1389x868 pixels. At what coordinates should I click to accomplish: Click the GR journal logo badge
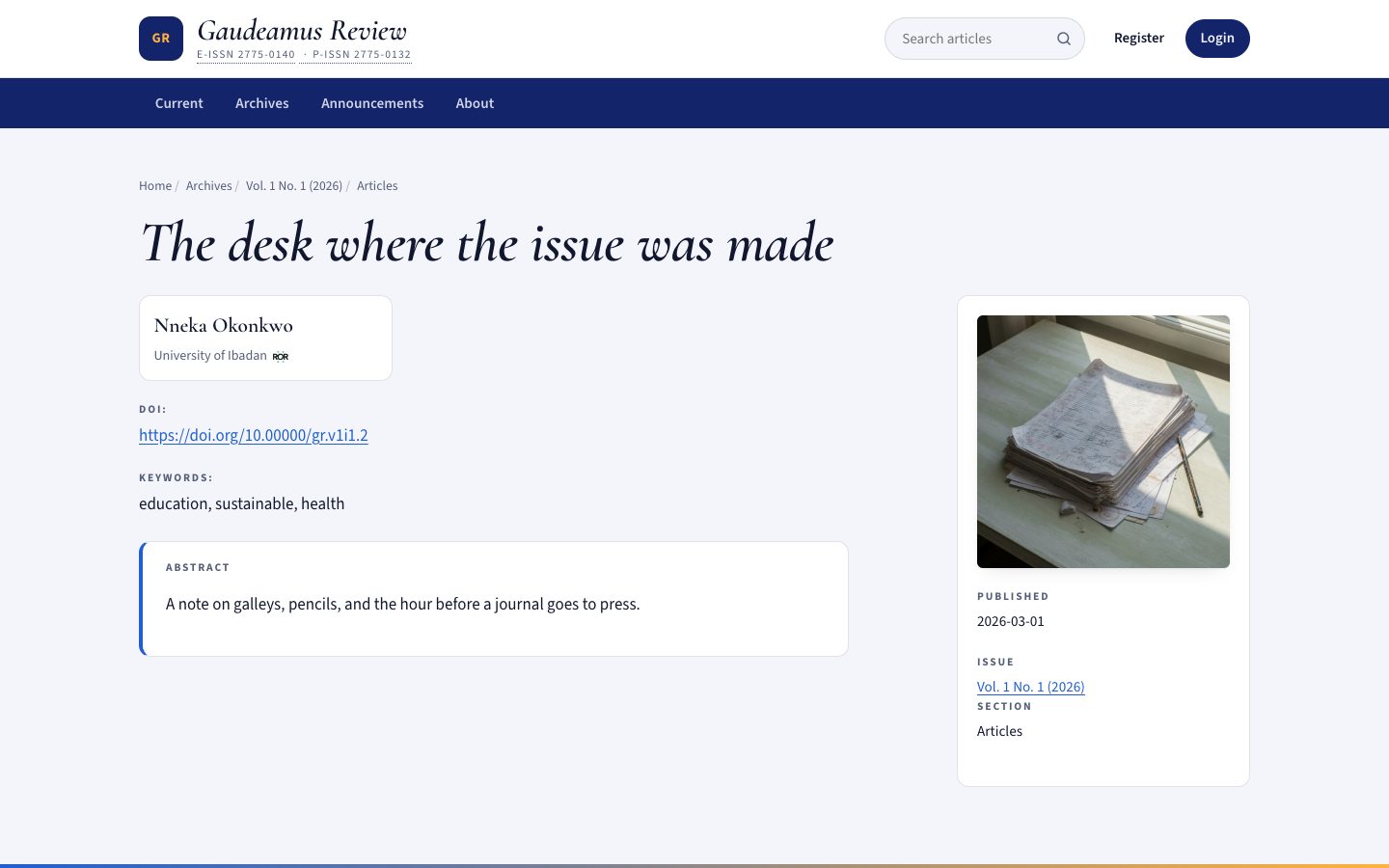coord(161,39)
